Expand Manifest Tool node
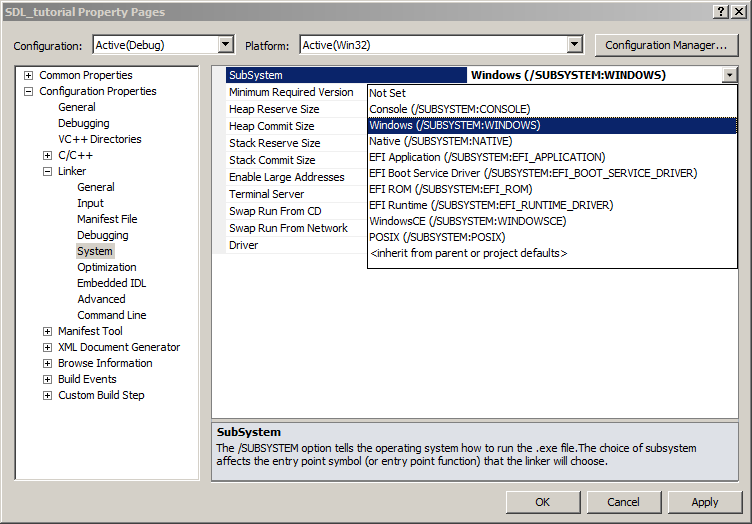752x524 pixels. (x=47, y=331)
